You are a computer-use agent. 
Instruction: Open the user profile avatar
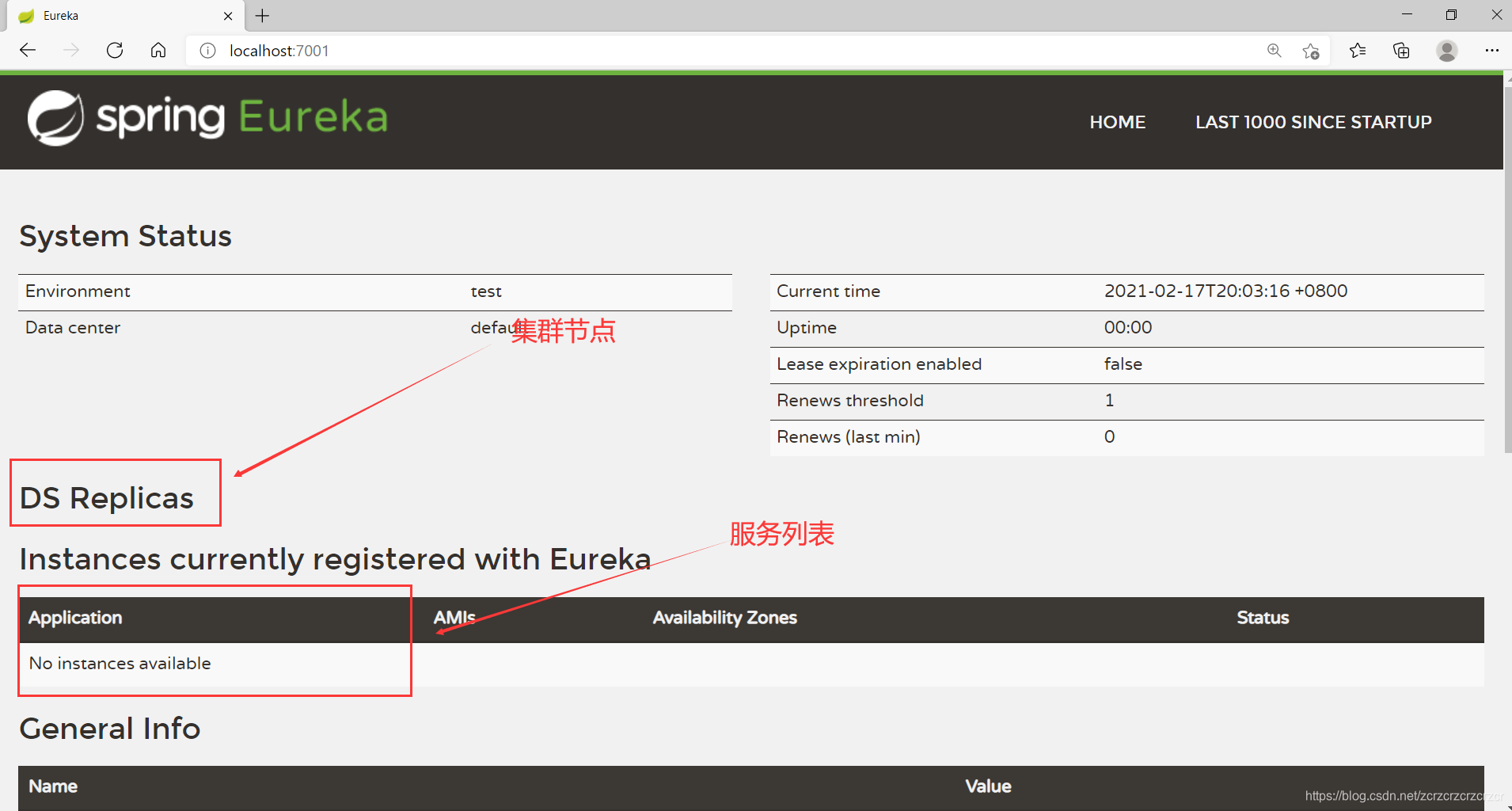point(1447,51)
